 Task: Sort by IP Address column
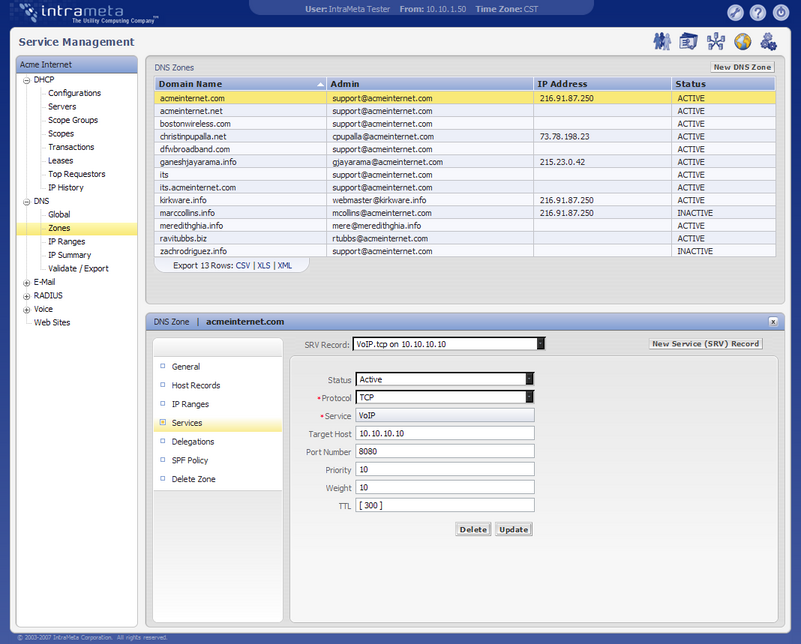[602, 84]
